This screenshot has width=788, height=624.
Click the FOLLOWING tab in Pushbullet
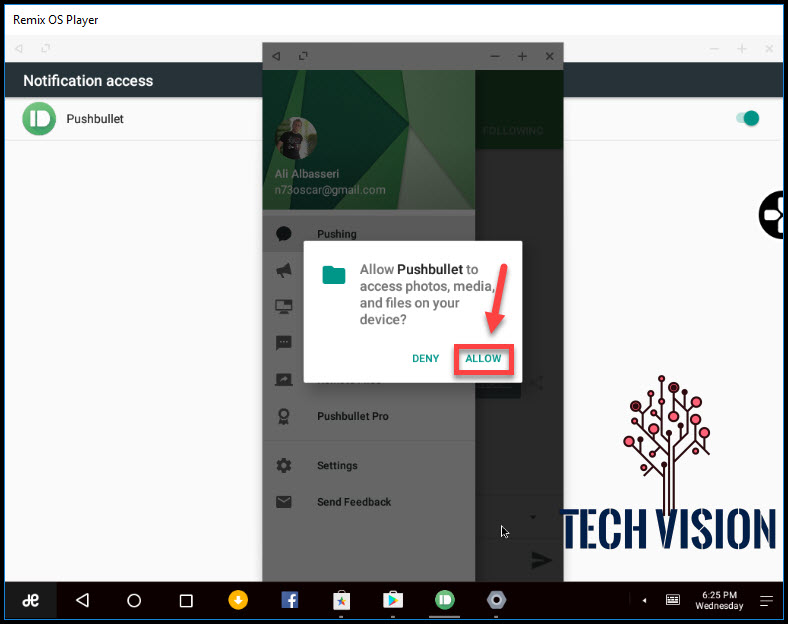tap(513, 131)
